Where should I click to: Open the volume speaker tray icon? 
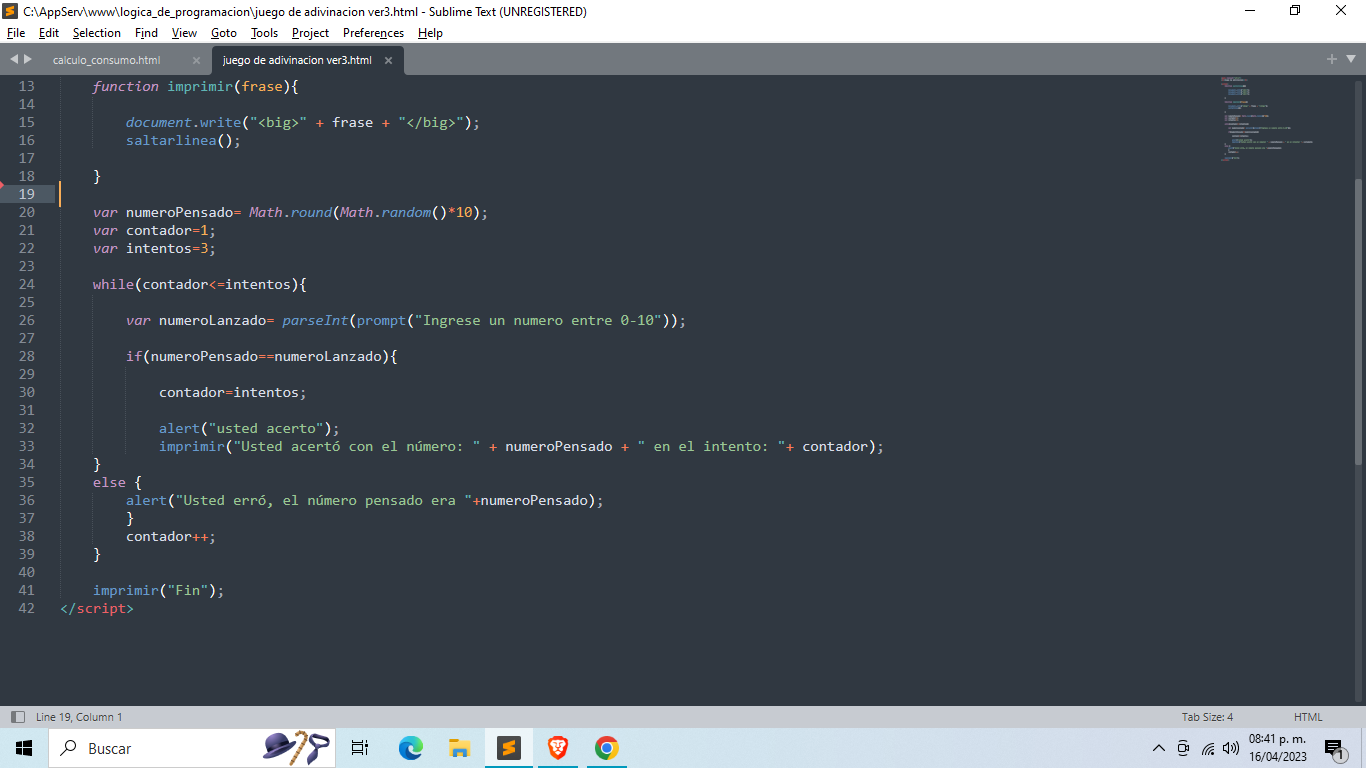point(1231,748)
